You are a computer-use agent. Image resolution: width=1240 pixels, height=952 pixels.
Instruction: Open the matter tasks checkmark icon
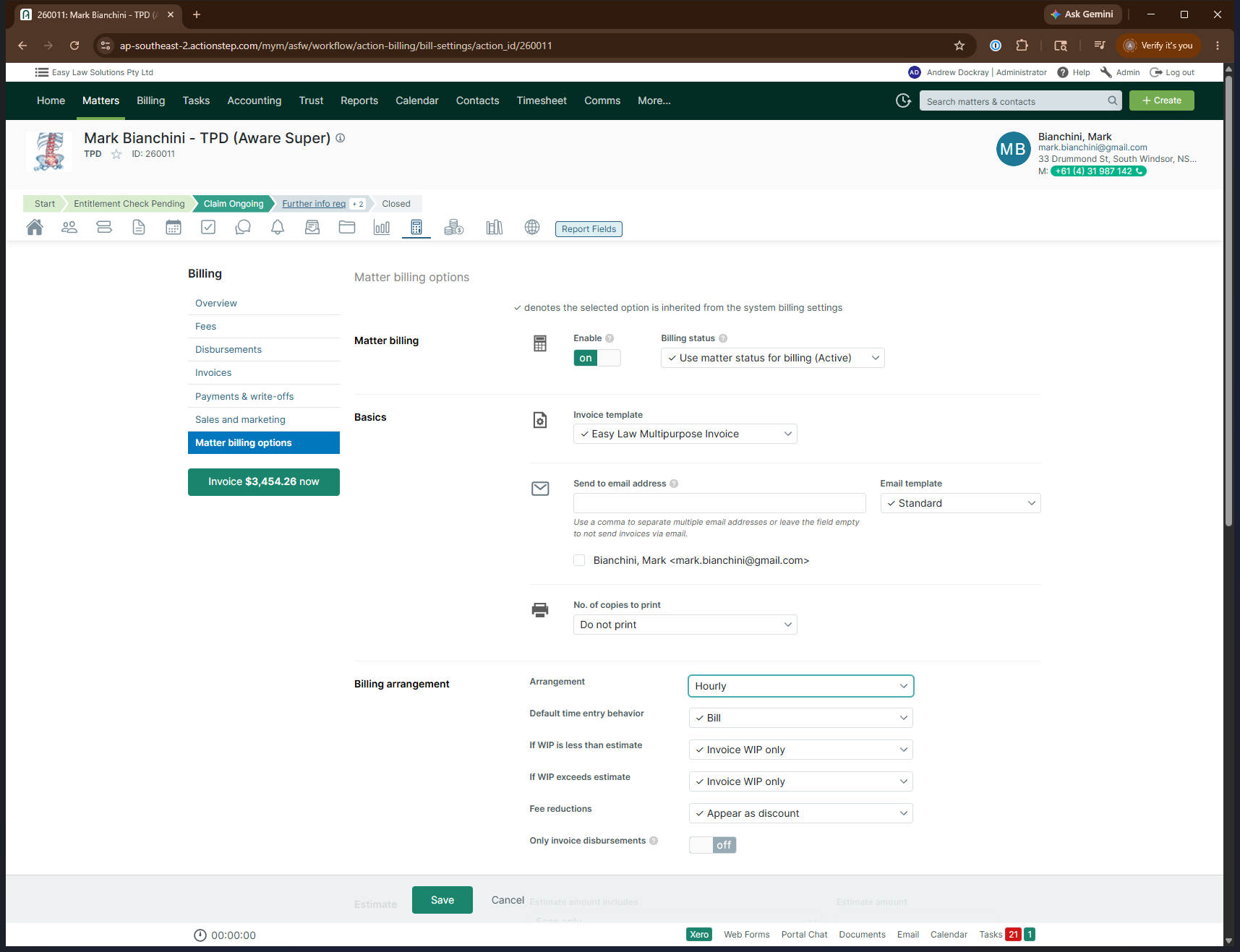point(208,228)
